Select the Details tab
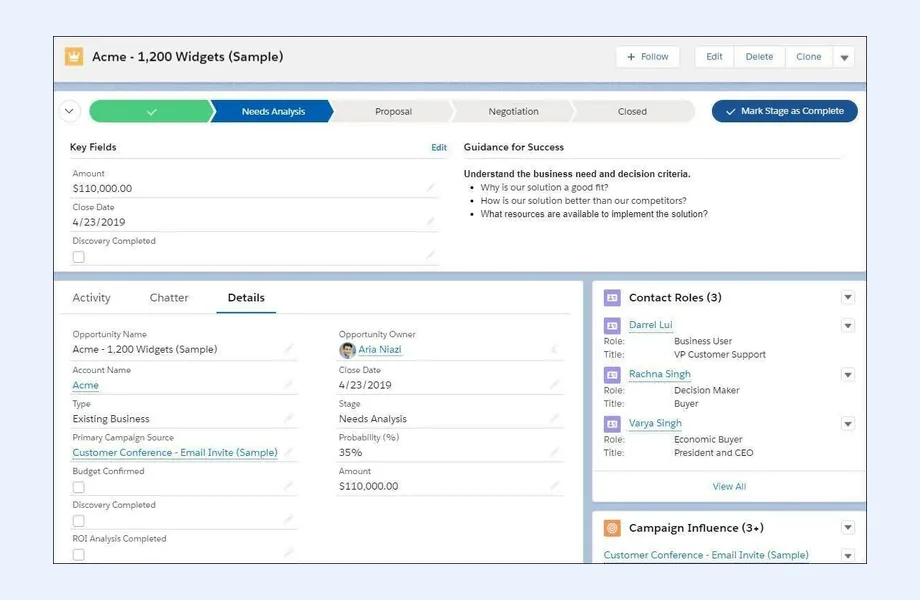Screen dimensions: 920x600 point(246,297)
